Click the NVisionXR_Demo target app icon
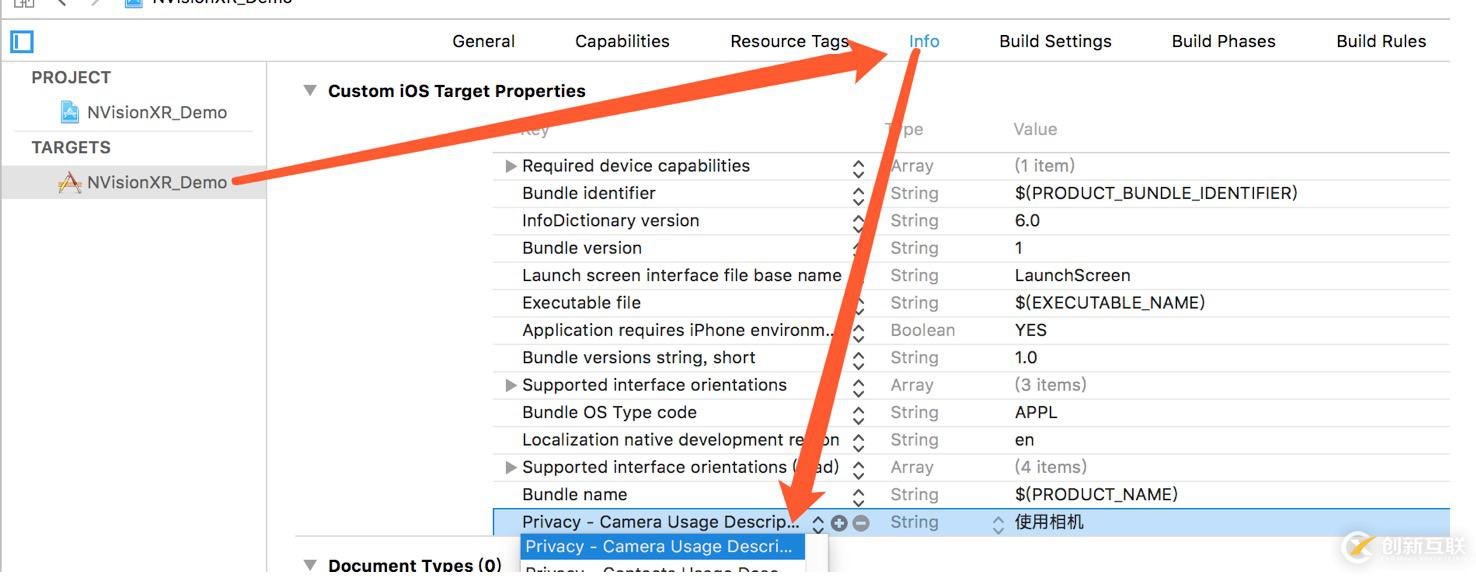The width and height of the screenshot is (1476, 576). (69, 182)
